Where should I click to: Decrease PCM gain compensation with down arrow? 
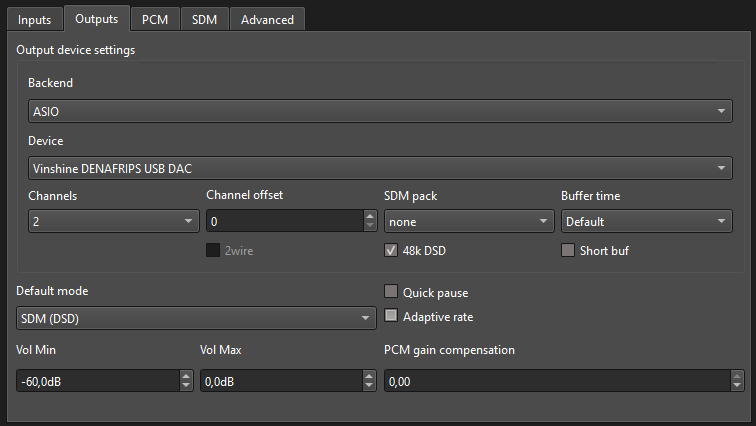pos(737,386)
